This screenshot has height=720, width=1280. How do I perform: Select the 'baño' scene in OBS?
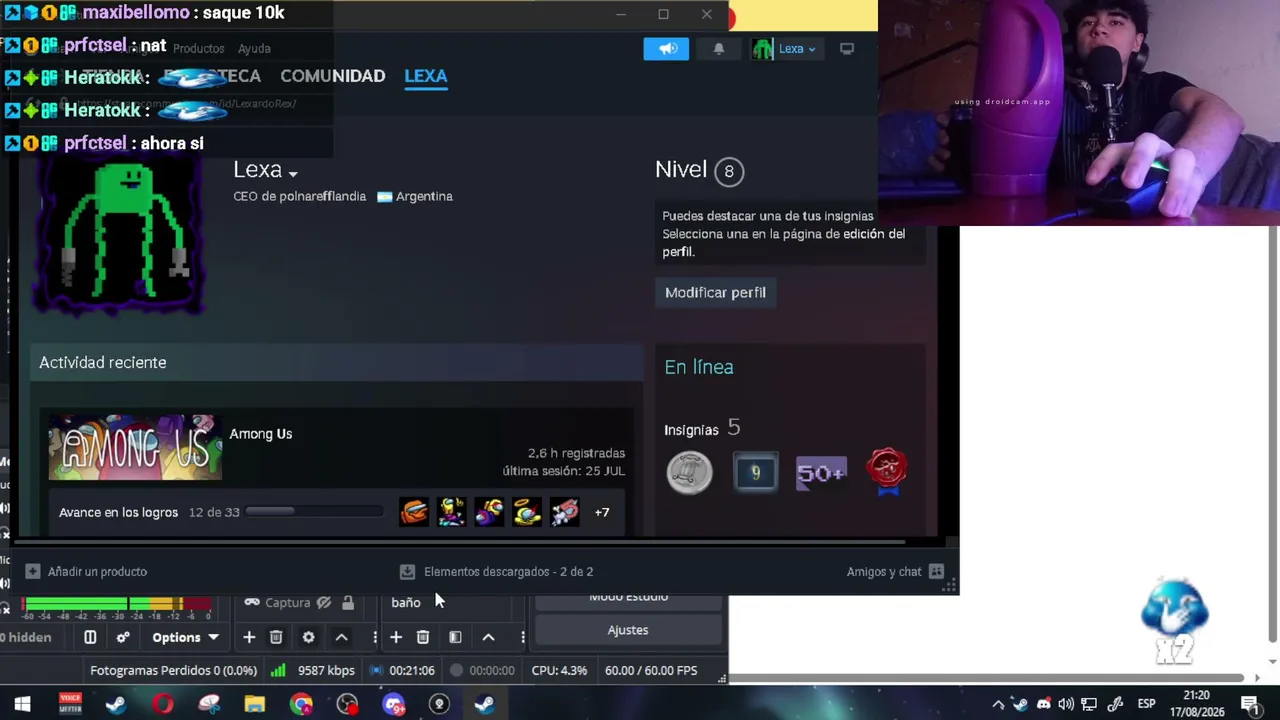(x=406, y=603)
